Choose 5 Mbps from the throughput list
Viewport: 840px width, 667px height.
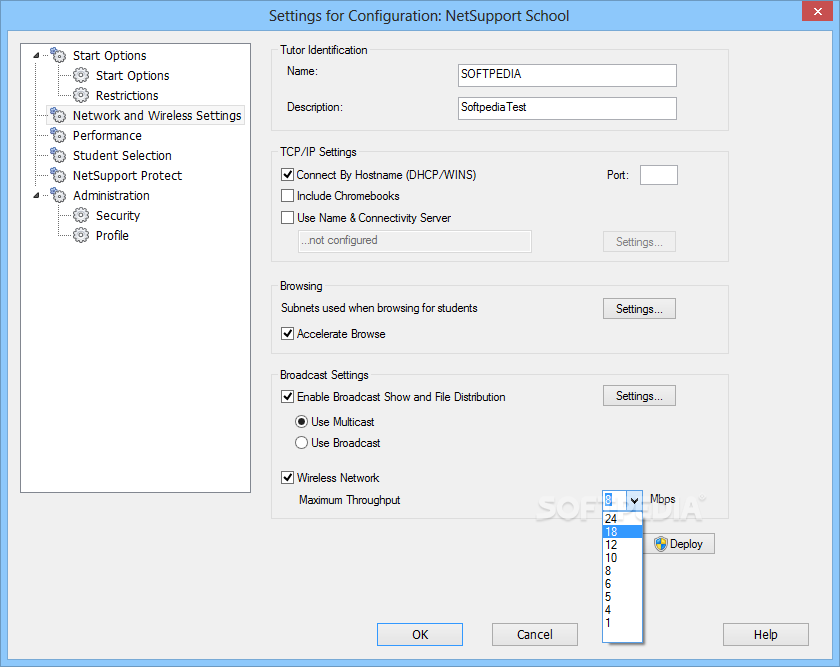(x=622, y=597)
